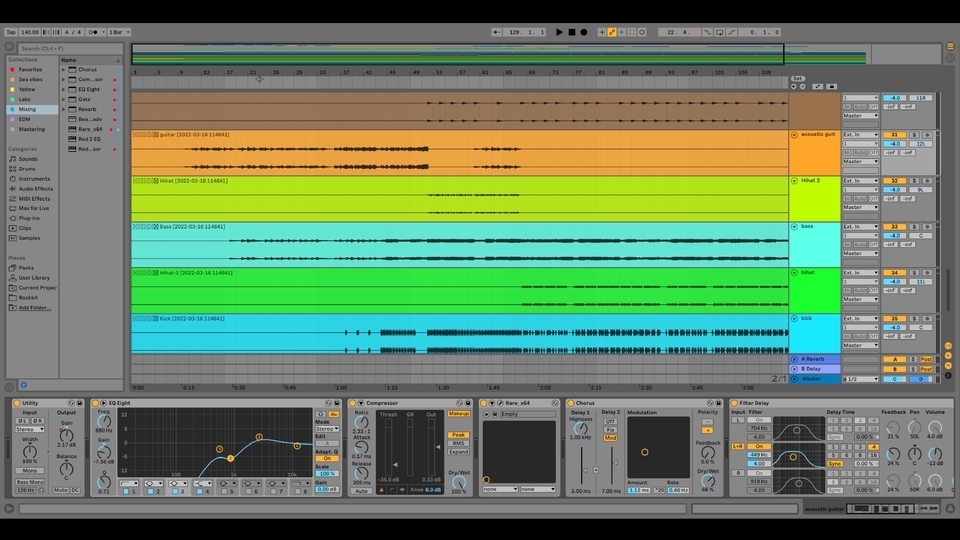Expand the EQ Eight folder in browser
Screen dimensions: 960x540
pyautogui.click(x=63, y=89)
